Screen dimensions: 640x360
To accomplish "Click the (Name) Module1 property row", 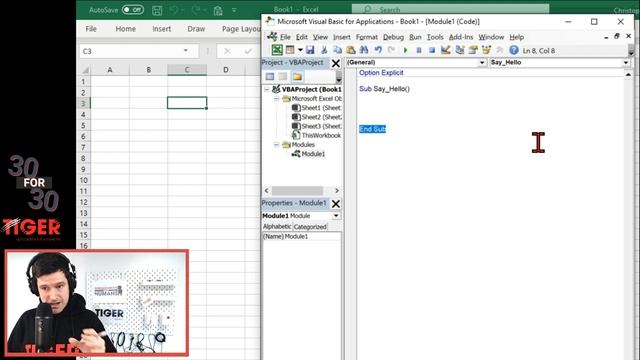I will coord(301,236).
